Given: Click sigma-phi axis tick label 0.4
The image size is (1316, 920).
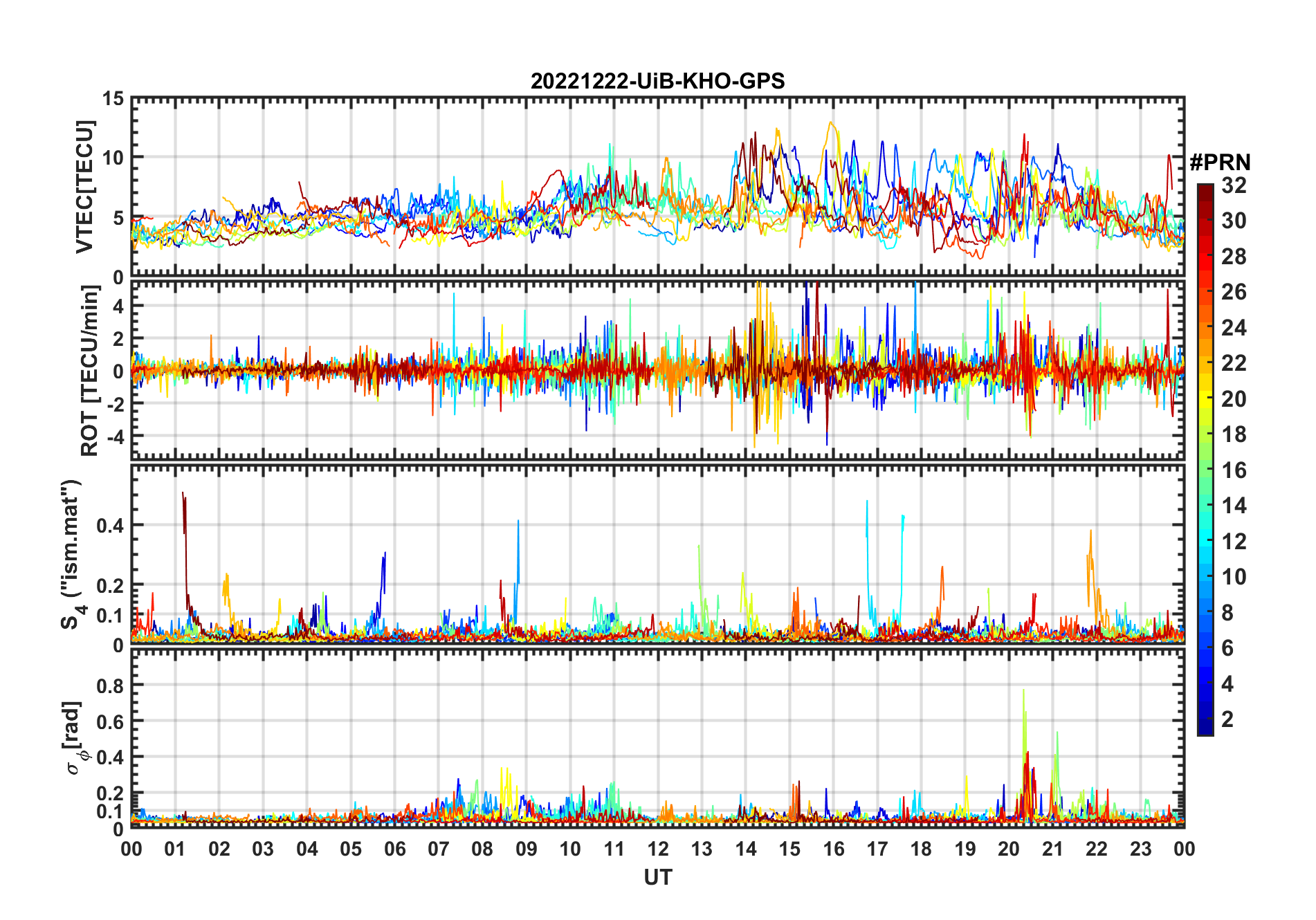Looking at the screenshot, I should tap(110, 757).
